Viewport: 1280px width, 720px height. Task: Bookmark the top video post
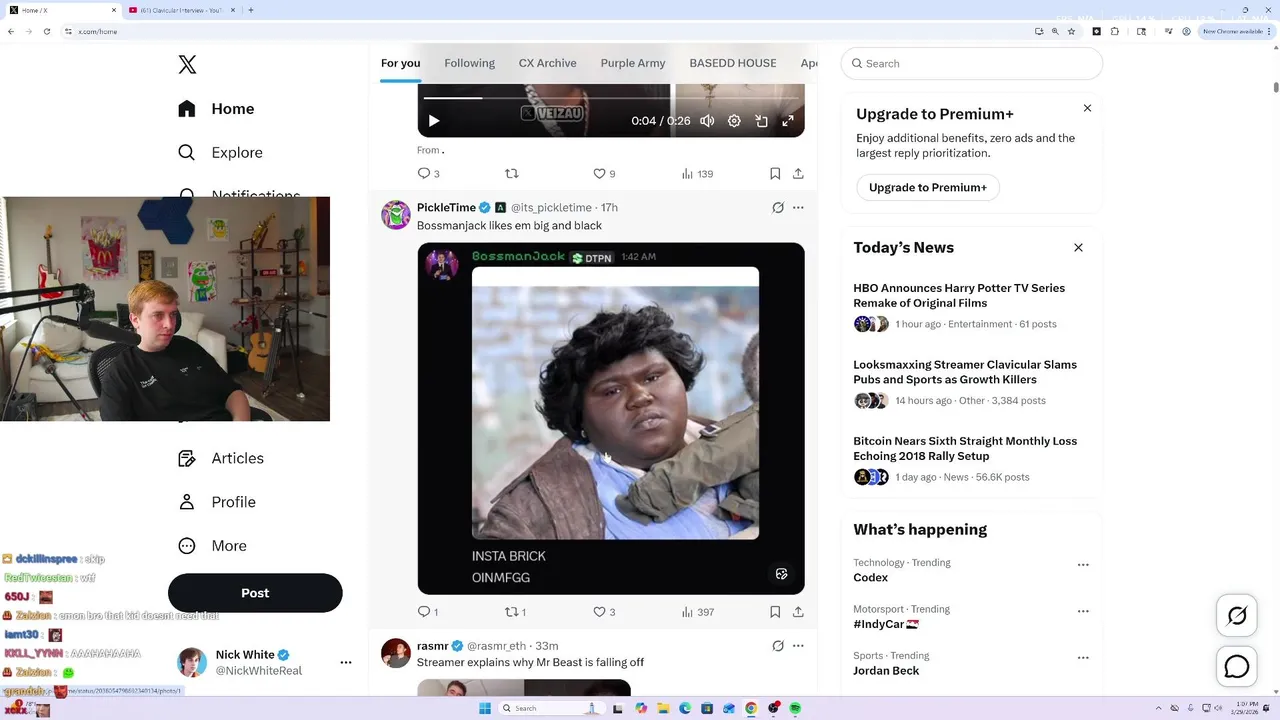tap(775, 174)
